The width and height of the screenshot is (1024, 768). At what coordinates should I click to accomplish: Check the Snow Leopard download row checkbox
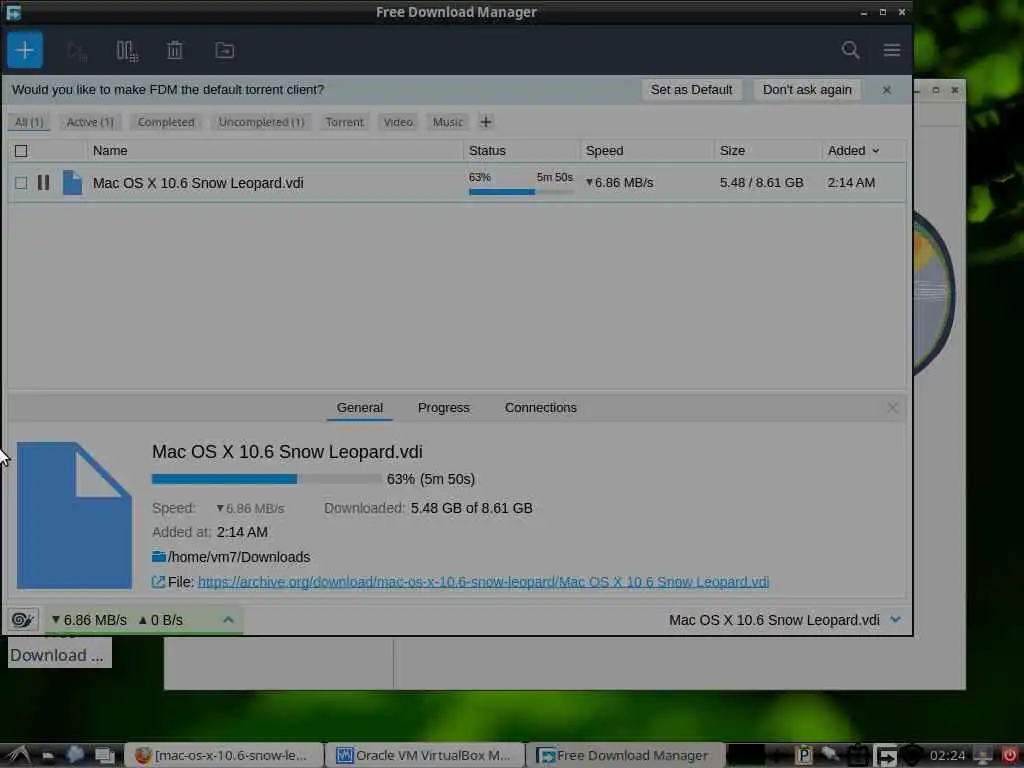(x=21, y=183)
